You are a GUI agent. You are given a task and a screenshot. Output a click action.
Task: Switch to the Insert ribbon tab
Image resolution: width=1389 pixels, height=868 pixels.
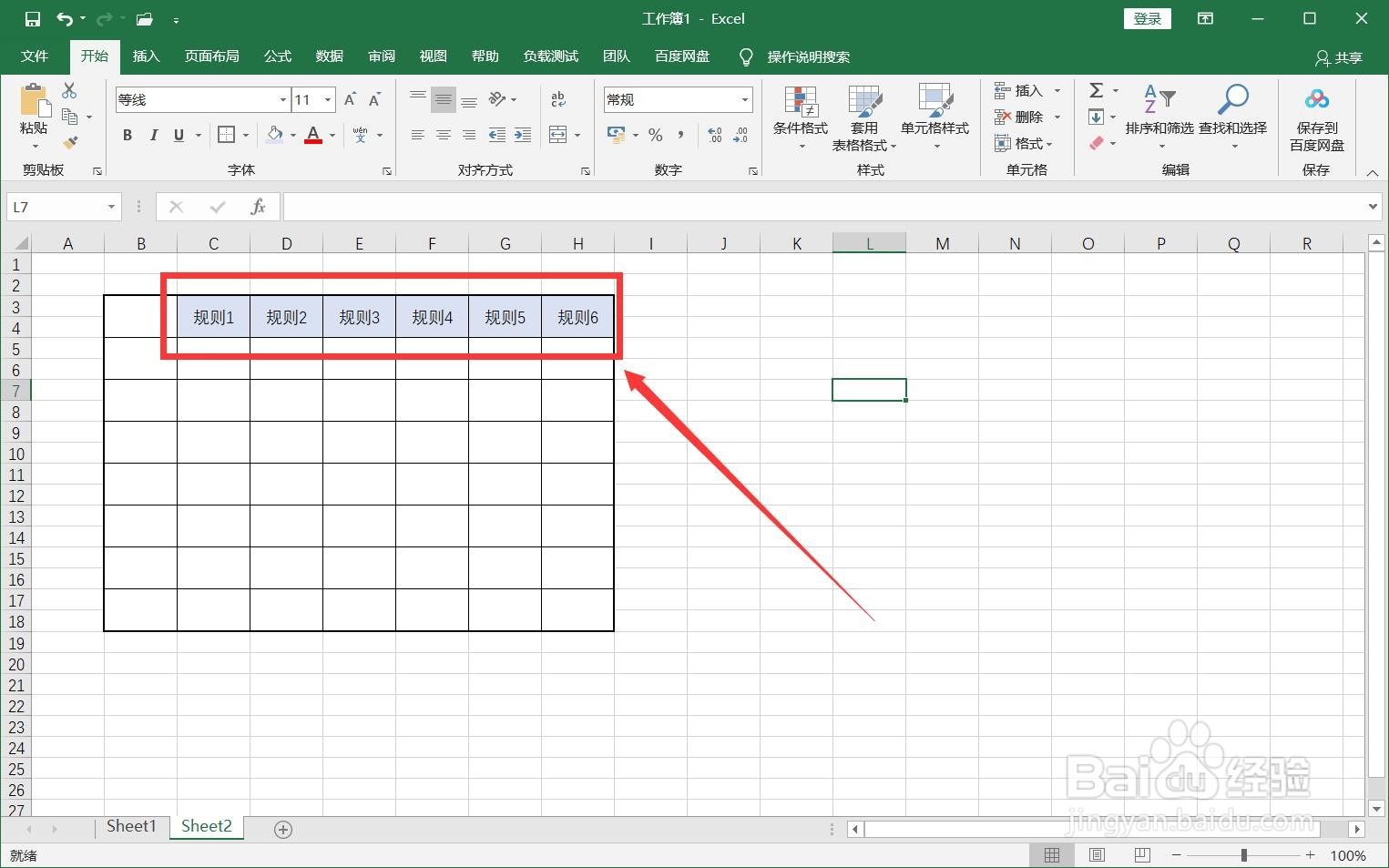tap(146, 56)
